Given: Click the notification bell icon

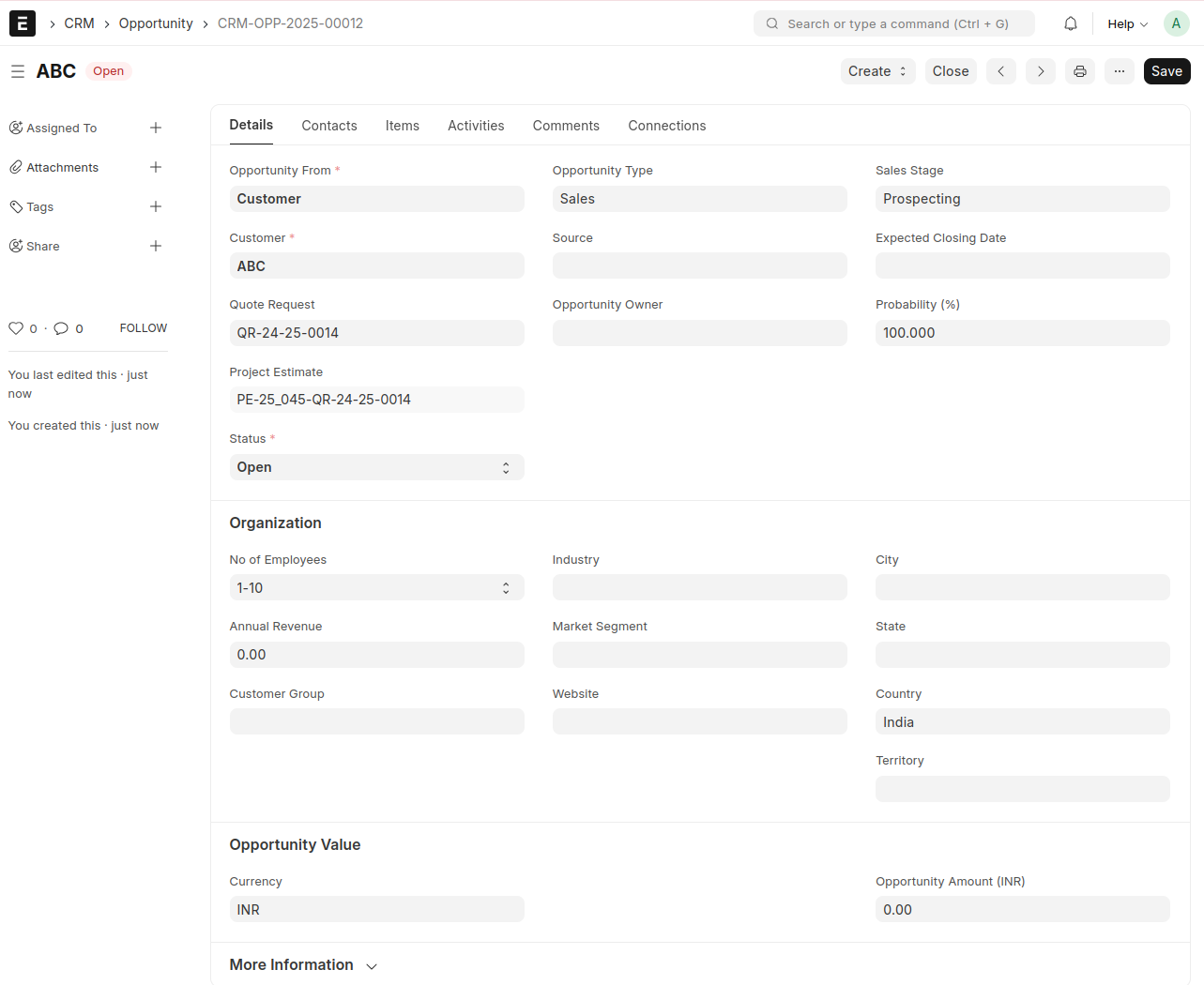Looking at the screenshot, I should 1071,23.
